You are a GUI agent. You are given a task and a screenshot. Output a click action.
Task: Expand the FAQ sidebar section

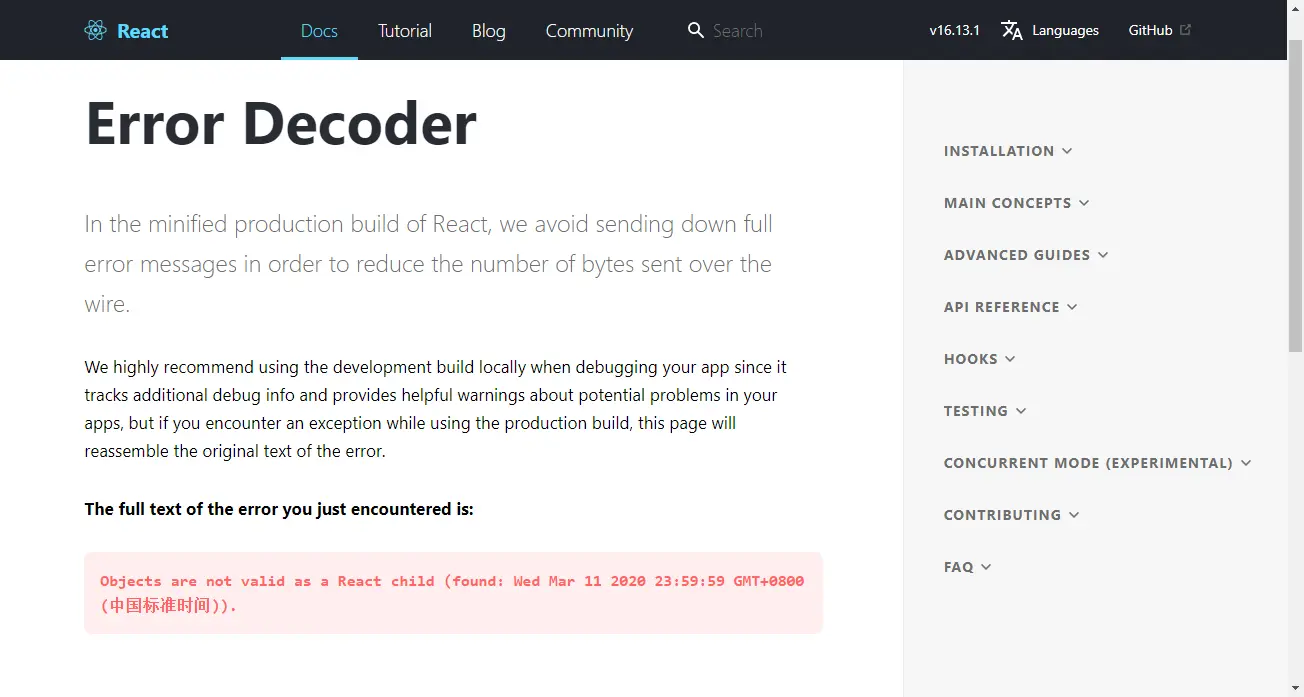coord(967,567)
